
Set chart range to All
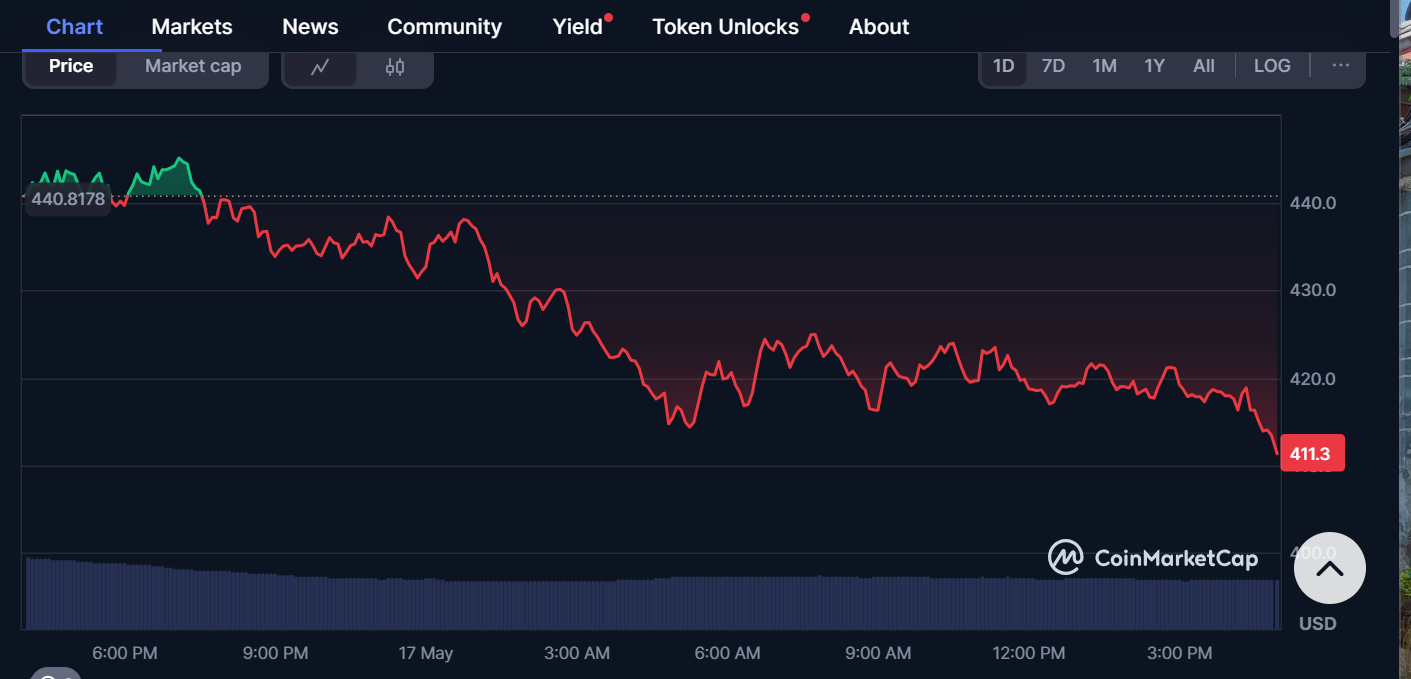1204,66
